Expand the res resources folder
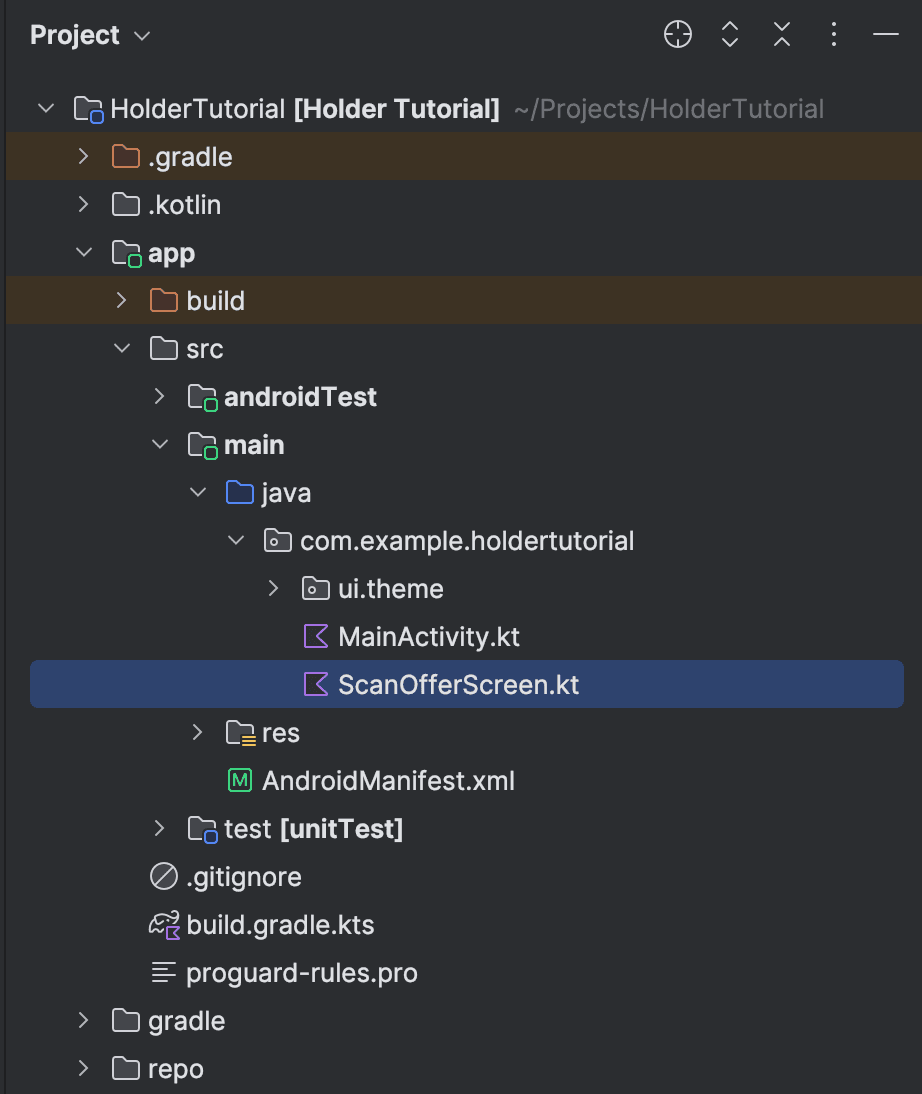The image size is (922, 1094). click(x=198, y=733)
